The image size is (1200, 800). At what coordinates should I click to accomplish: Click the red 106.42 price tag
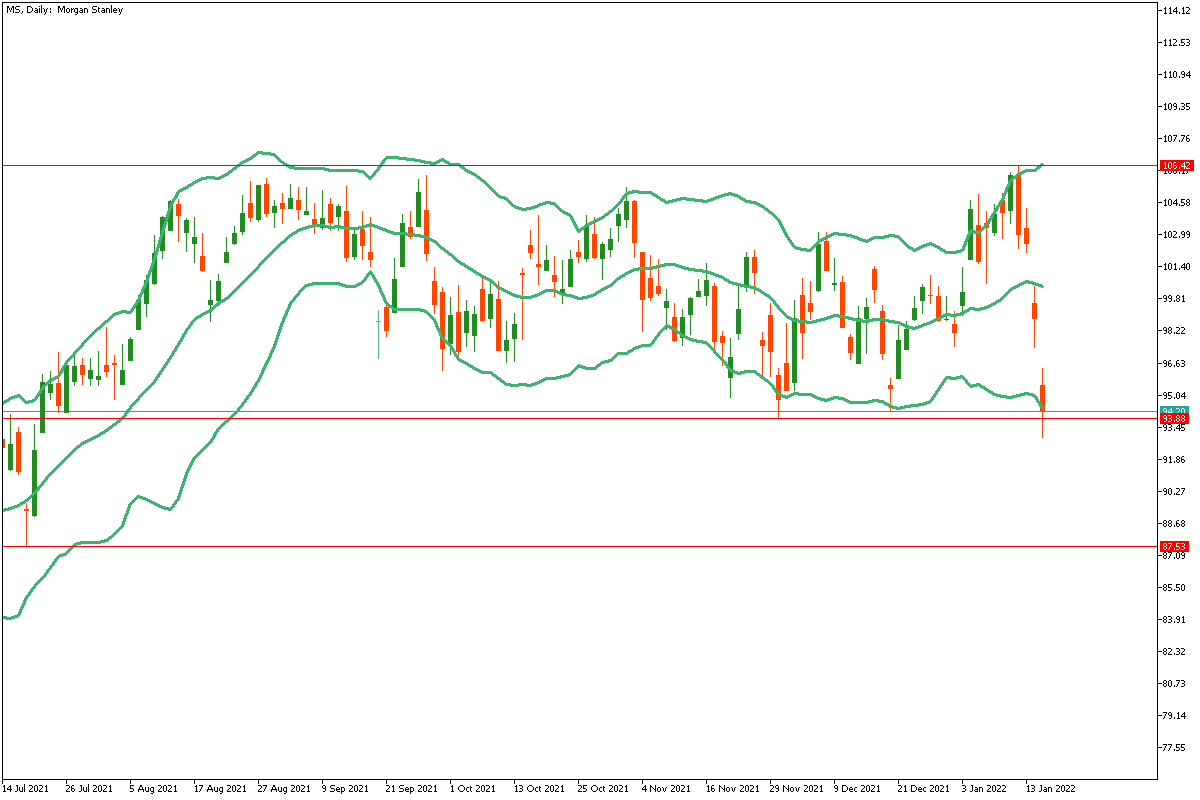coord(1174,165)
